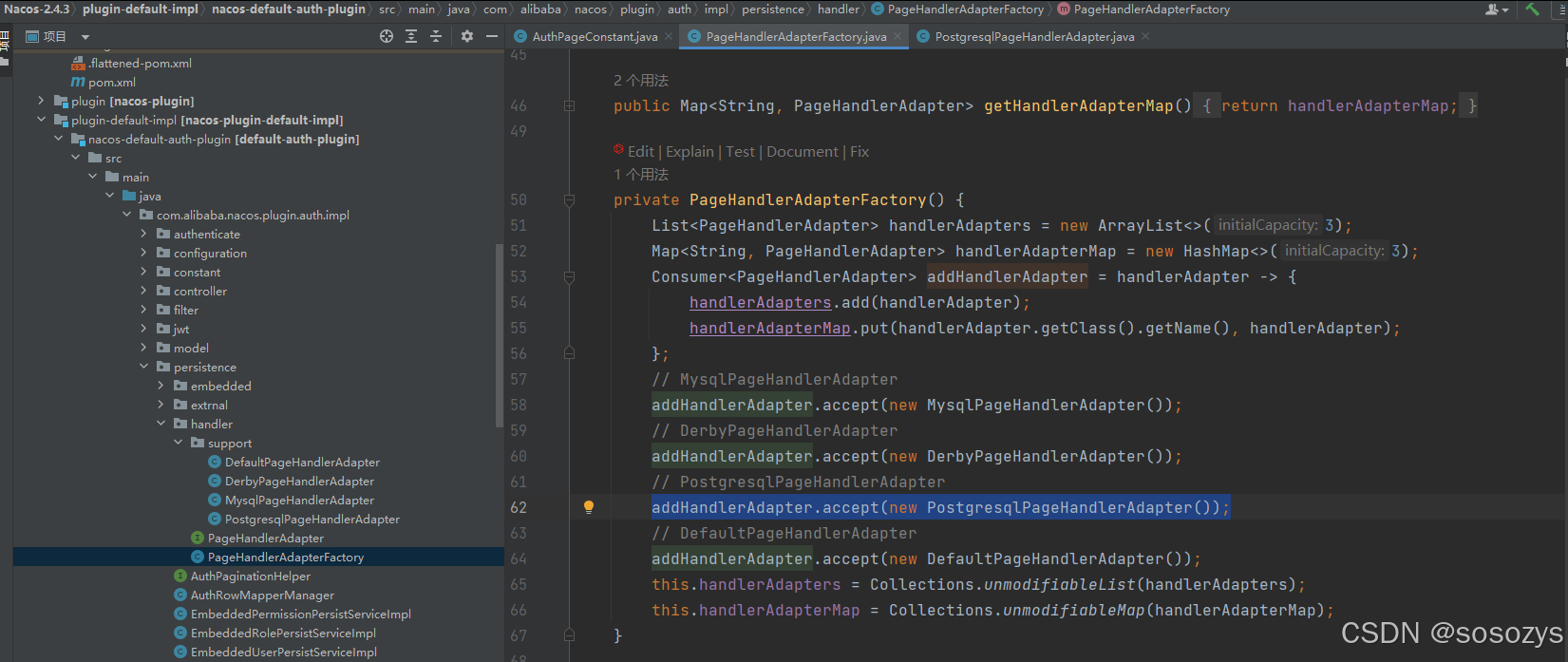Select EmbeddedRolePersistServiceImpl in project tree
The width and height of the screenshot is (1568, 662).
click(283, 634)
